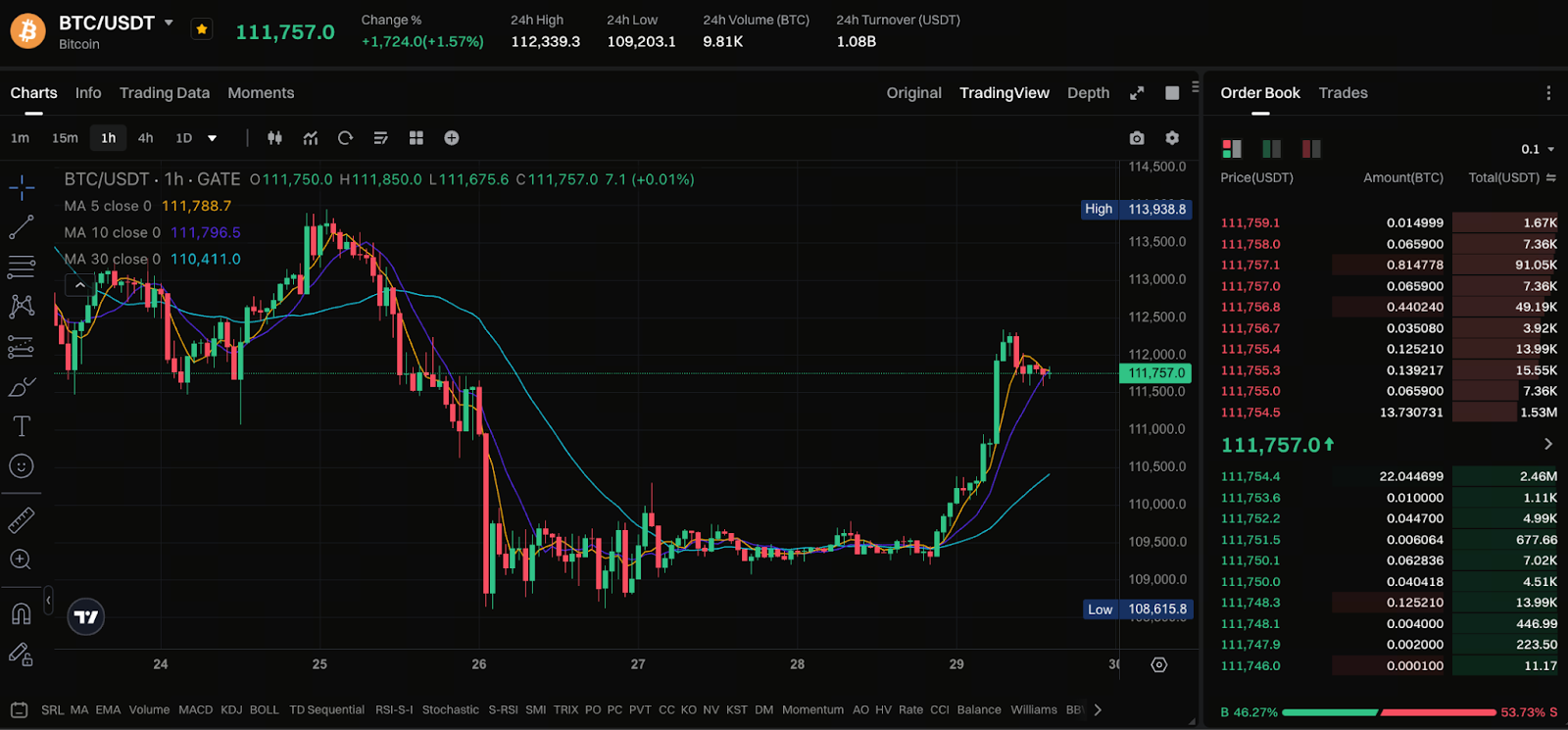
Task: Expand chart to fullscreen
Action: (x=1137, y=93)
